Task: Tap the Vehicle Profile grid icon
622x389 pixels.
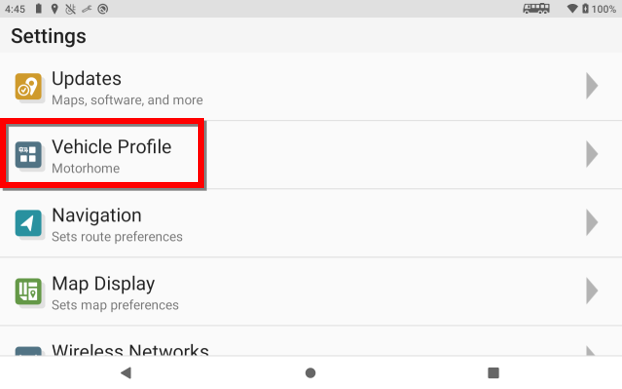Action: coord(28,155)
